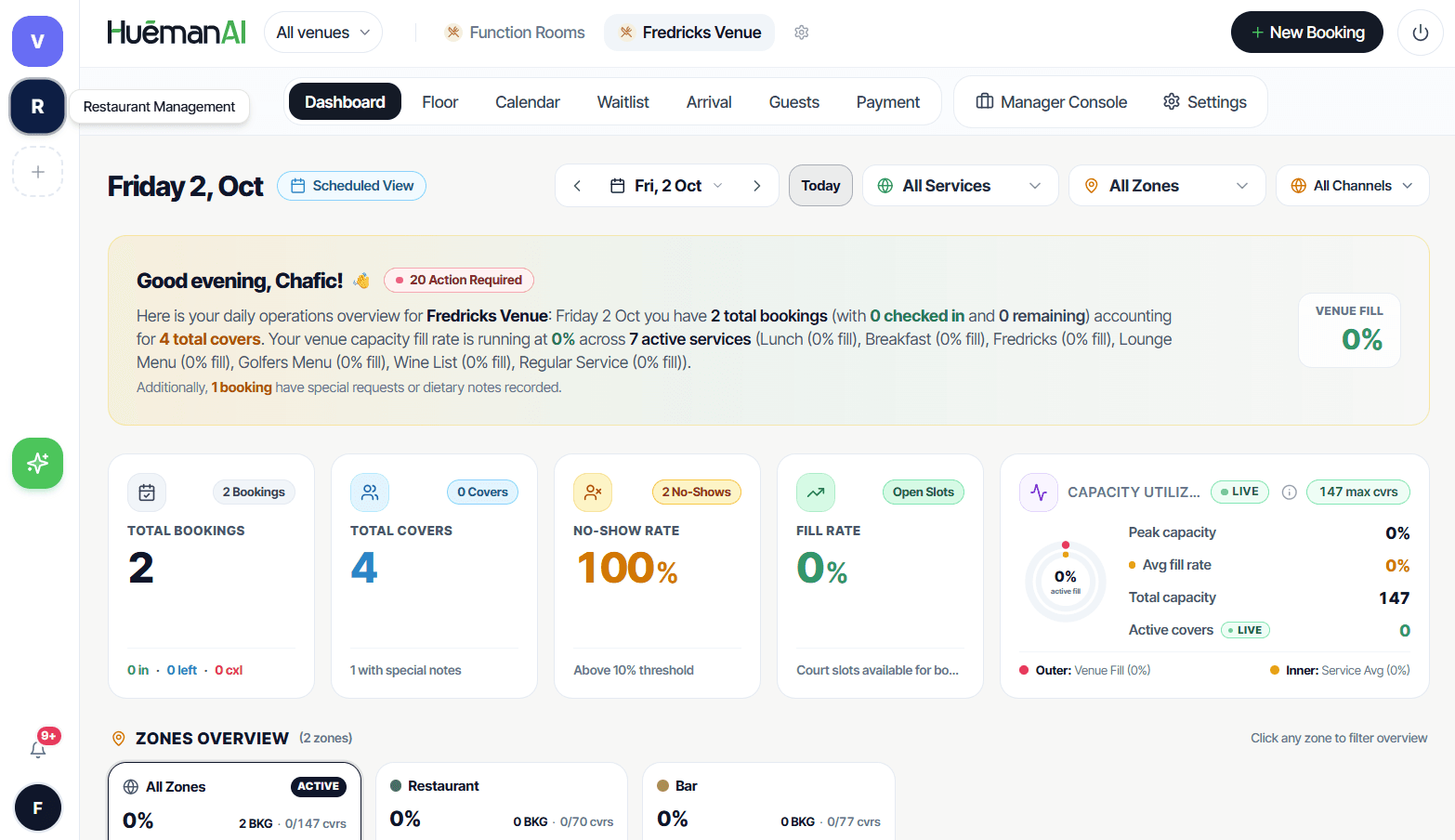Open notifications bell with 9+ badge
1455x840 pixels.
(39, 748)
